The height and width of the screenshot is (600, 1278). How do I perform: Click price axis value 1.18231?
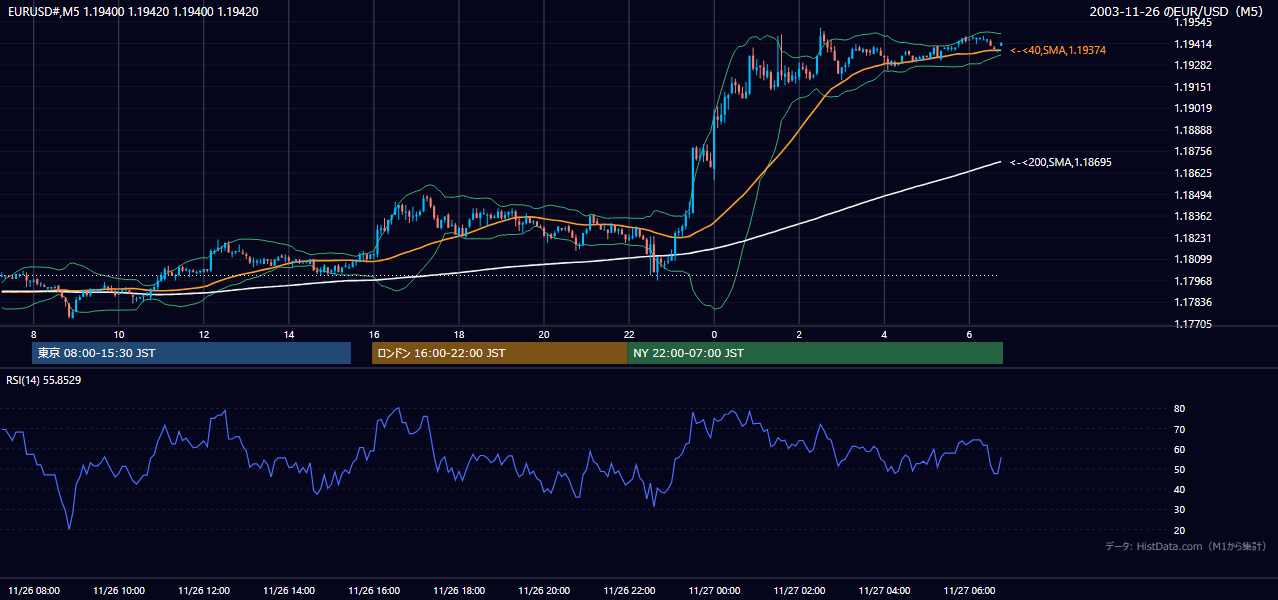tap(1193, 238)
